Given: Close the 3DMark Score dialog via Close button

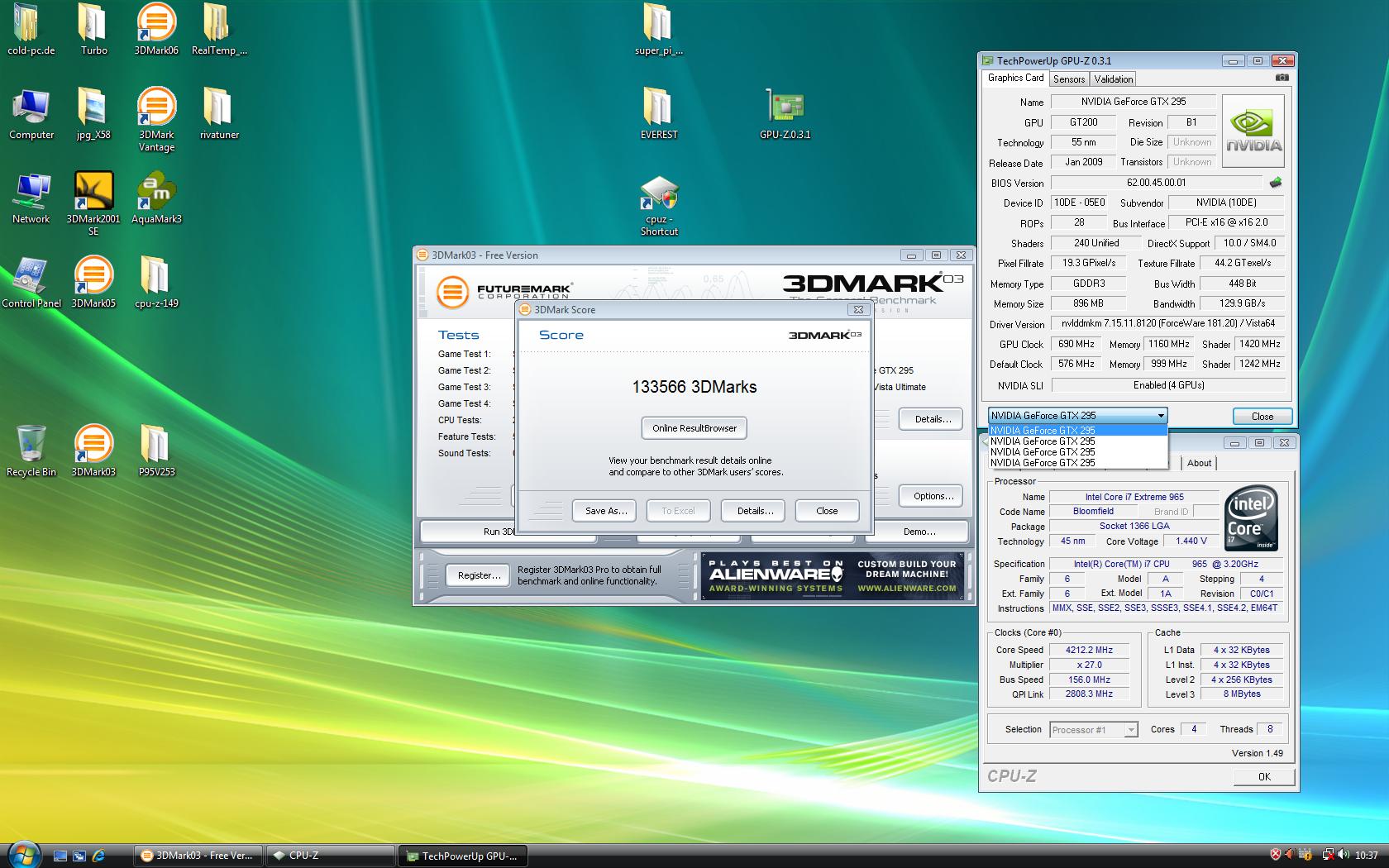Looking at the screenshot, I should tap(827, 511).
